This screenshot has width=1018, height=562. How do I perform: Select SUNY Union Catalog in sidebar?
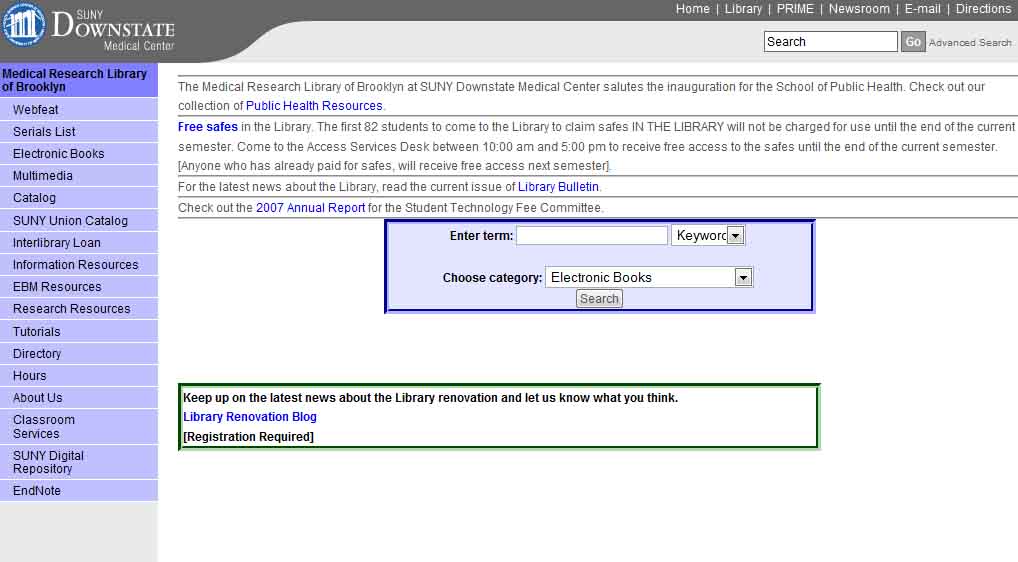79,221
